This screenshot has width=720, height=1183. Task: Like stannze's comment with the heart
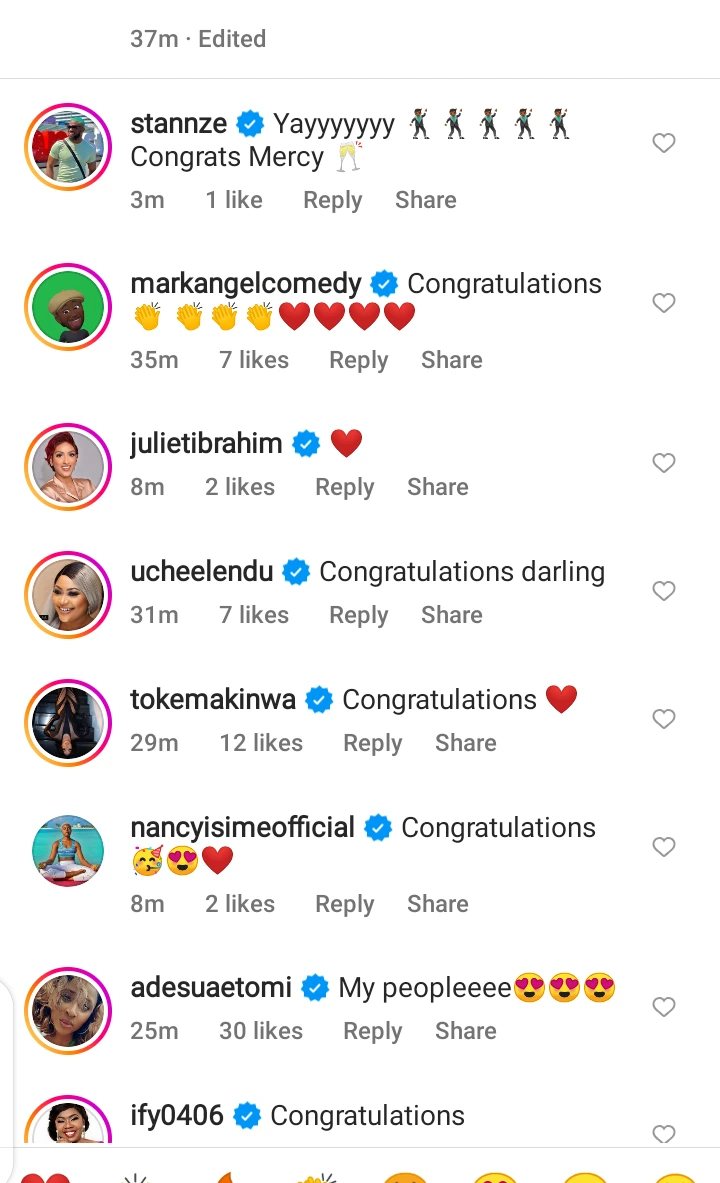click(664, 143)
